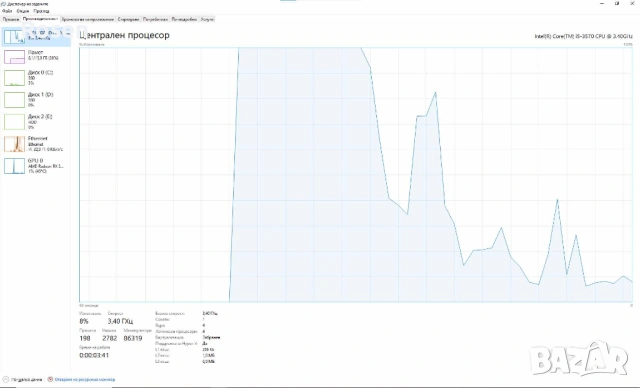Open the Опции menu

[23, 11]
